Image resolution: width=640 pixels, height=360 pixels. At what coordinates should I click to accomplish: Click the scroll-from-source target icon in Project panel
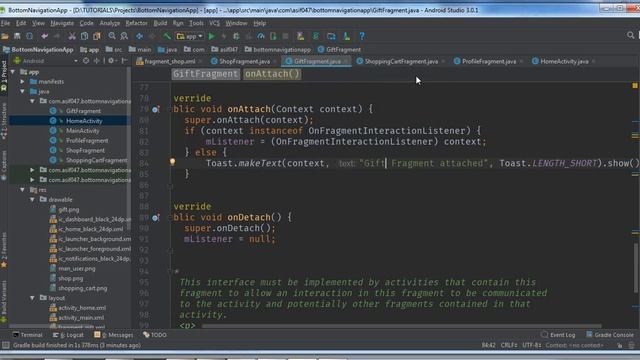[86, 61]
